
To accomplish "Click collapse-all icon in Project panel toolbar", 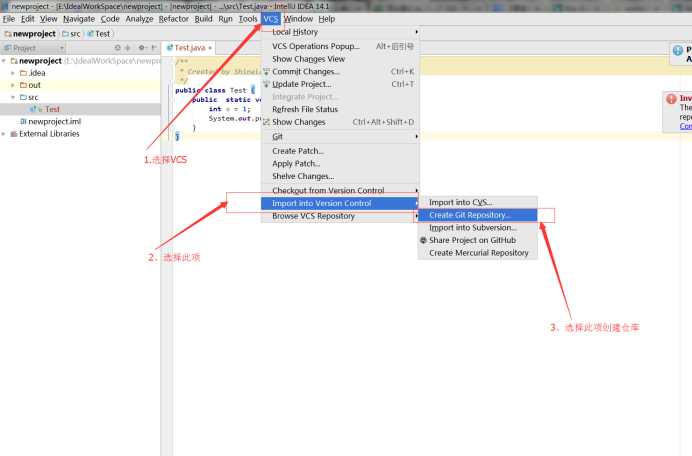I will point(128,48).
